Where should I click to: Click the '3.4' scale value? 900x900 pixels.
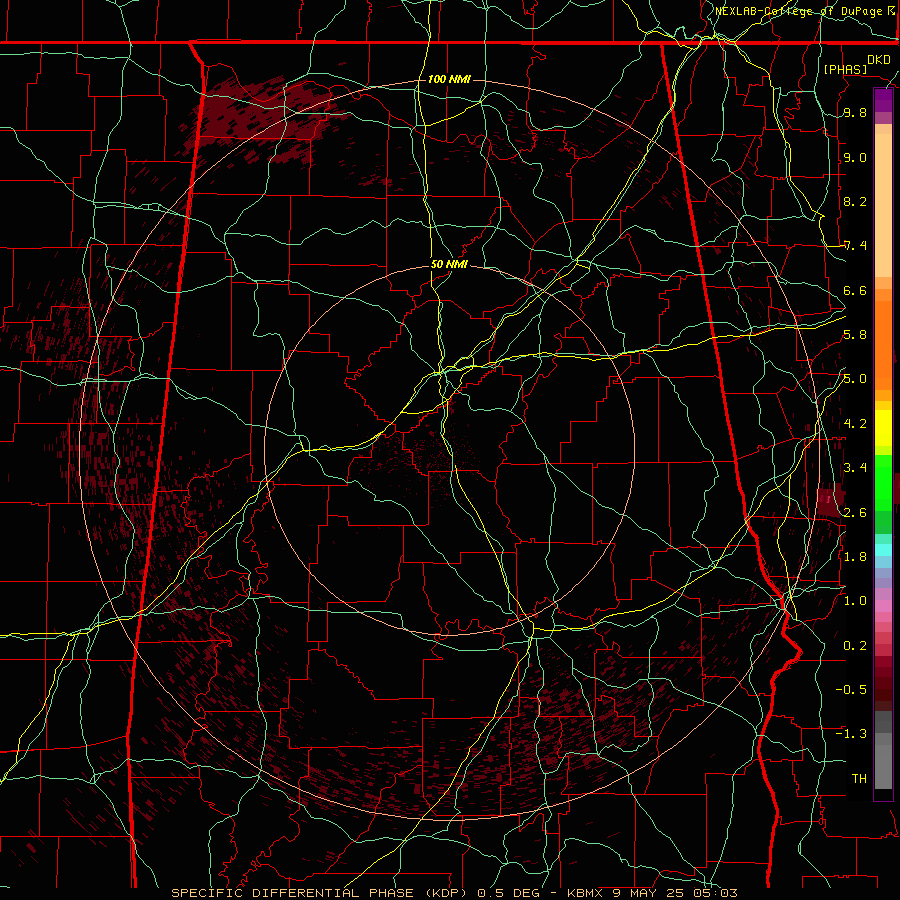(855, 468)
